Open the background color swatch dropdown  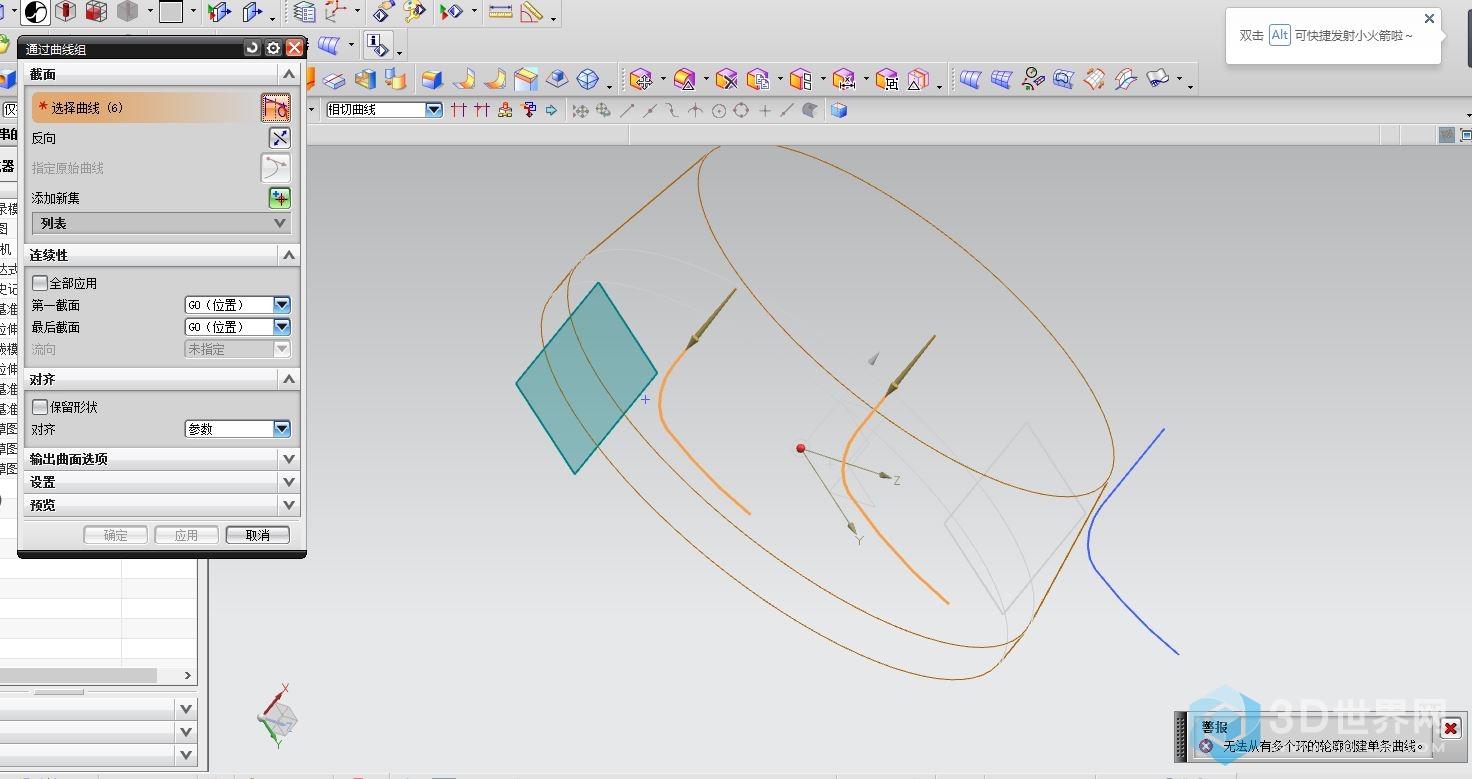(194, 12)
